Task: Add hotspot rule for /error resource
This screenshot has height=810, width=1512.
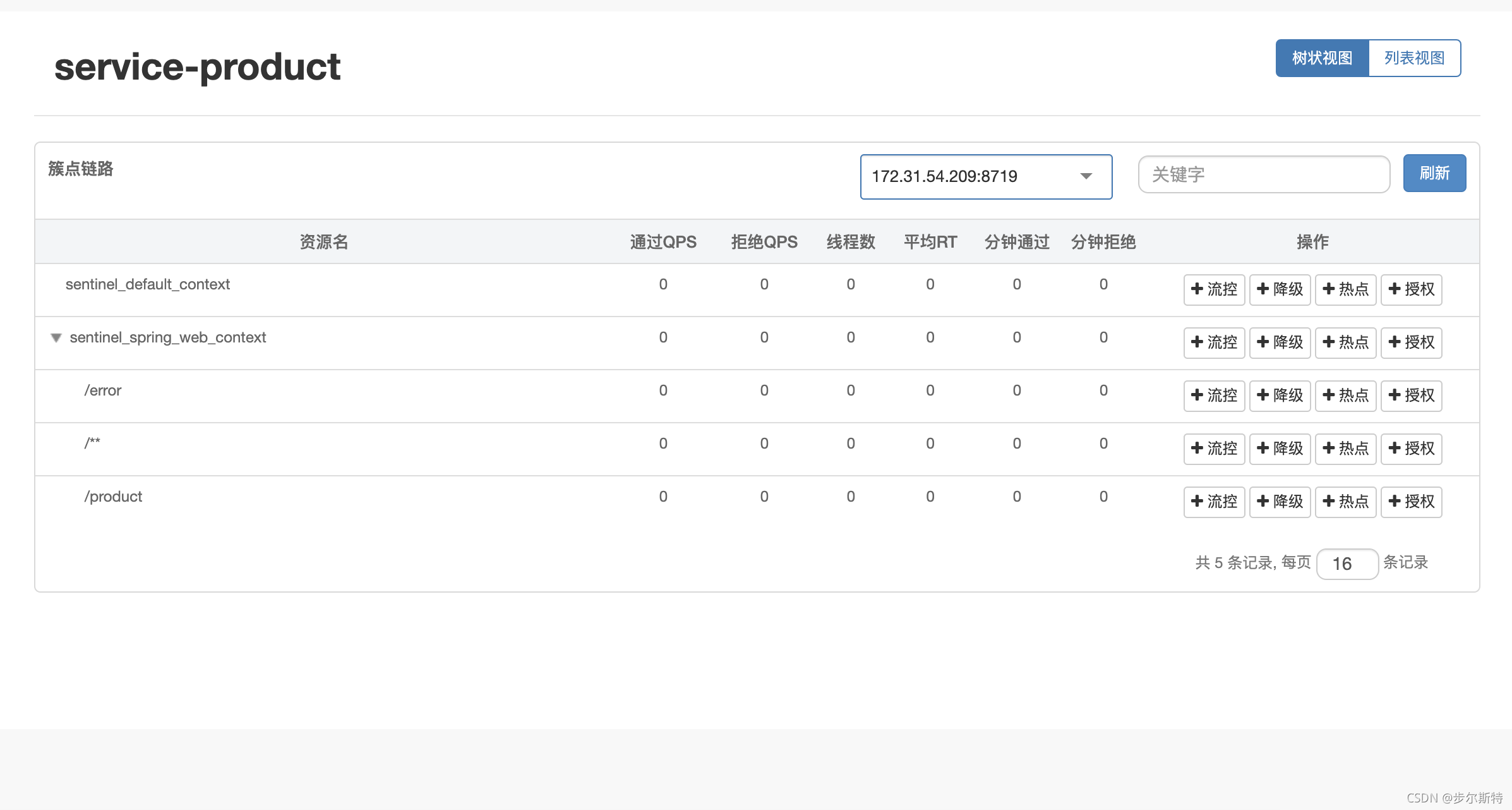Action: coord(1345,396)
